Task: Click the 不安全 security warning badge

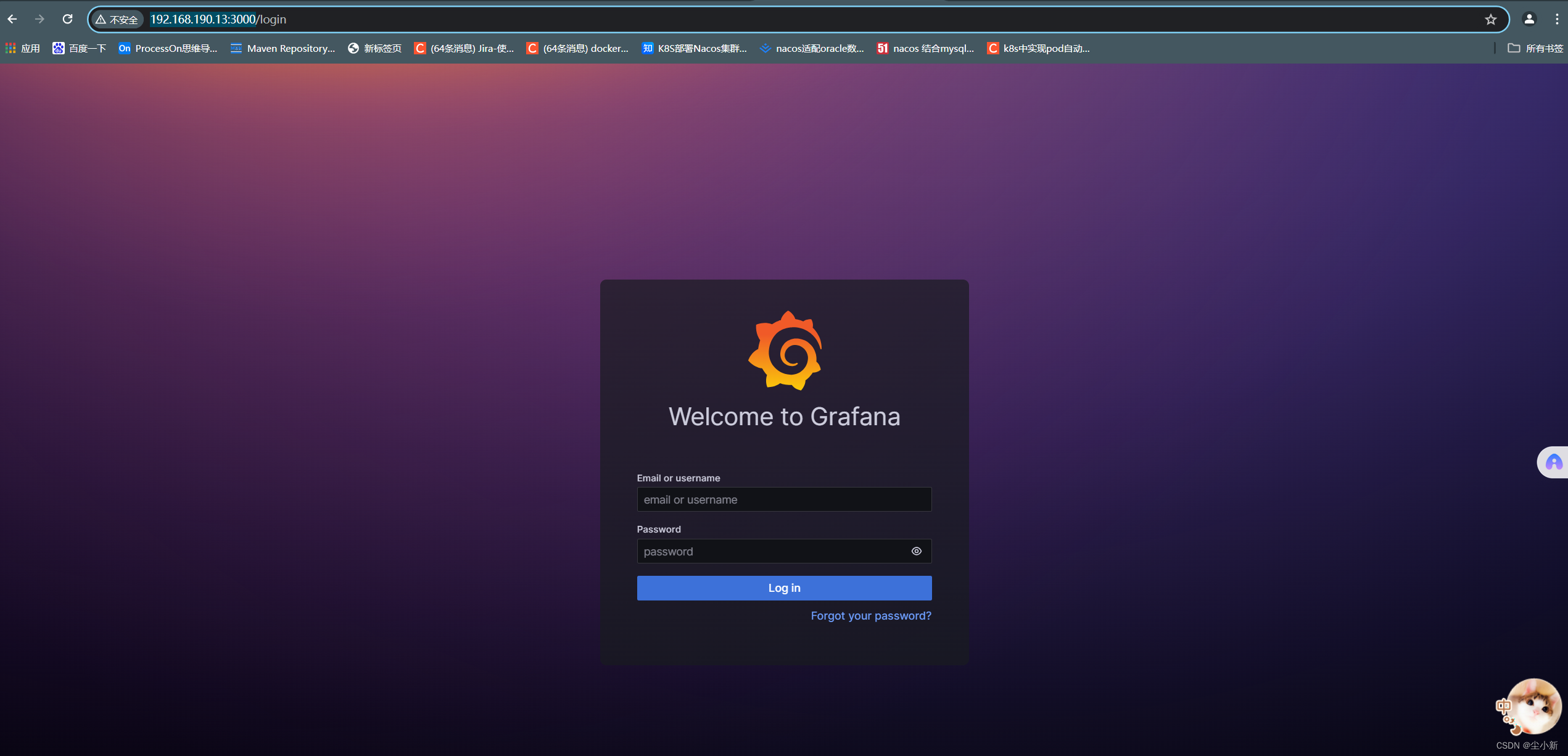Action: [x=117, y=20]
